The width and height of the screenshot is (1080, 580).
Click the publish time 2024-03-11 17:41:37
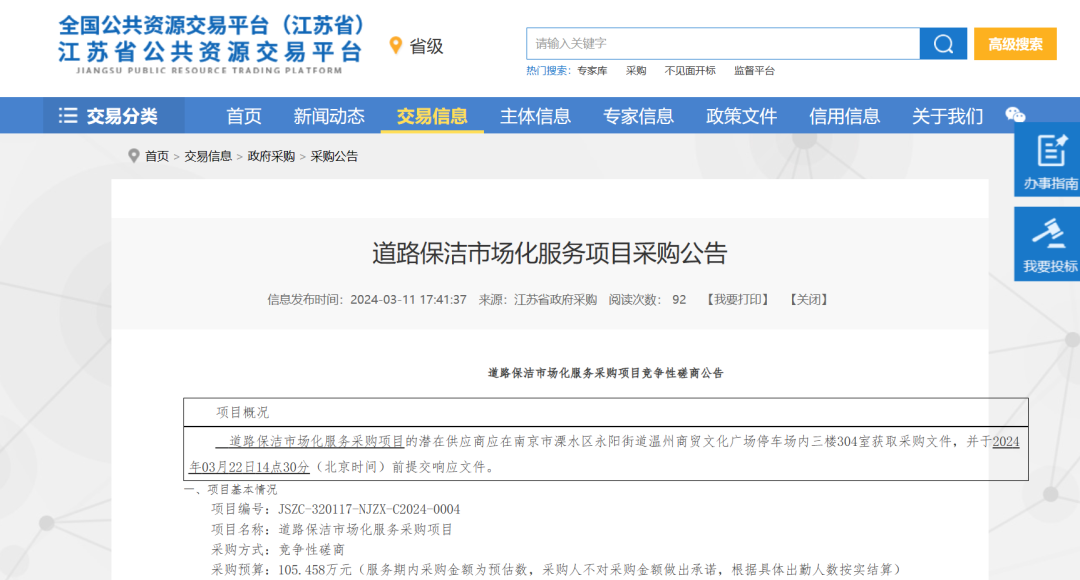[408, 300]
